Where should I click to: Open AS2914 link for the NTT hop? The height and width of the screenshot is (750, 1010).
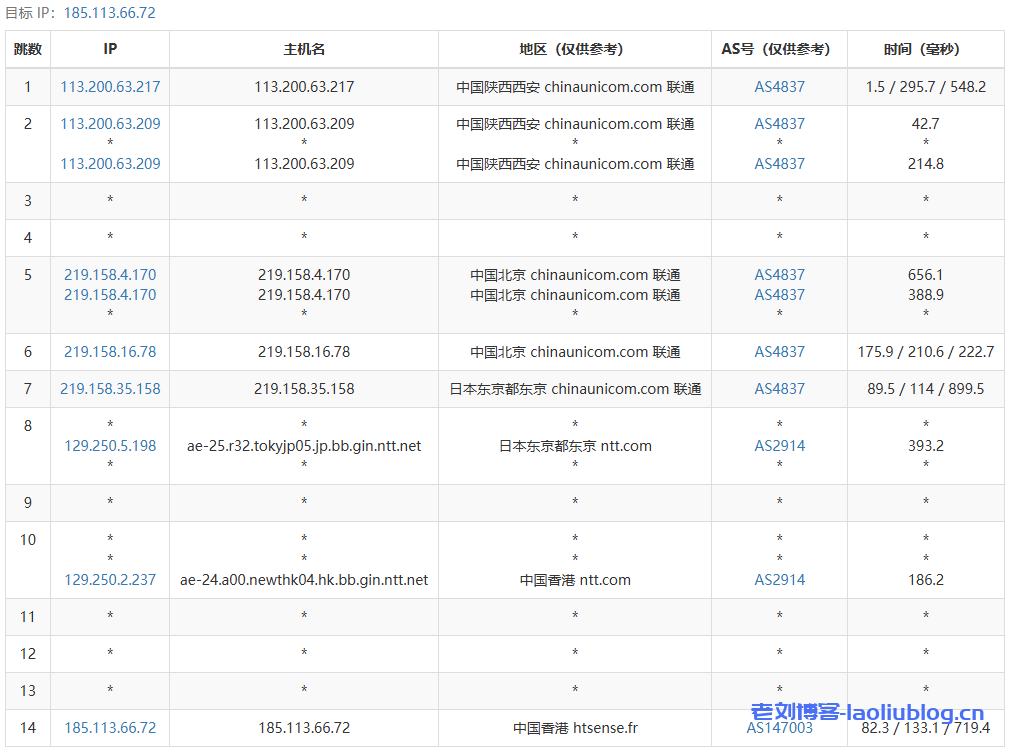coord(779,446)
